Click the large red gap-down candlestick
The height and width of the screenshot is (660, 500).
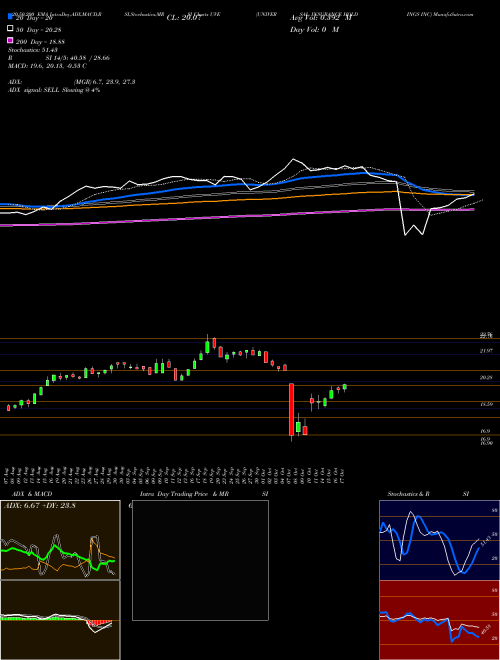pos(291,409)
